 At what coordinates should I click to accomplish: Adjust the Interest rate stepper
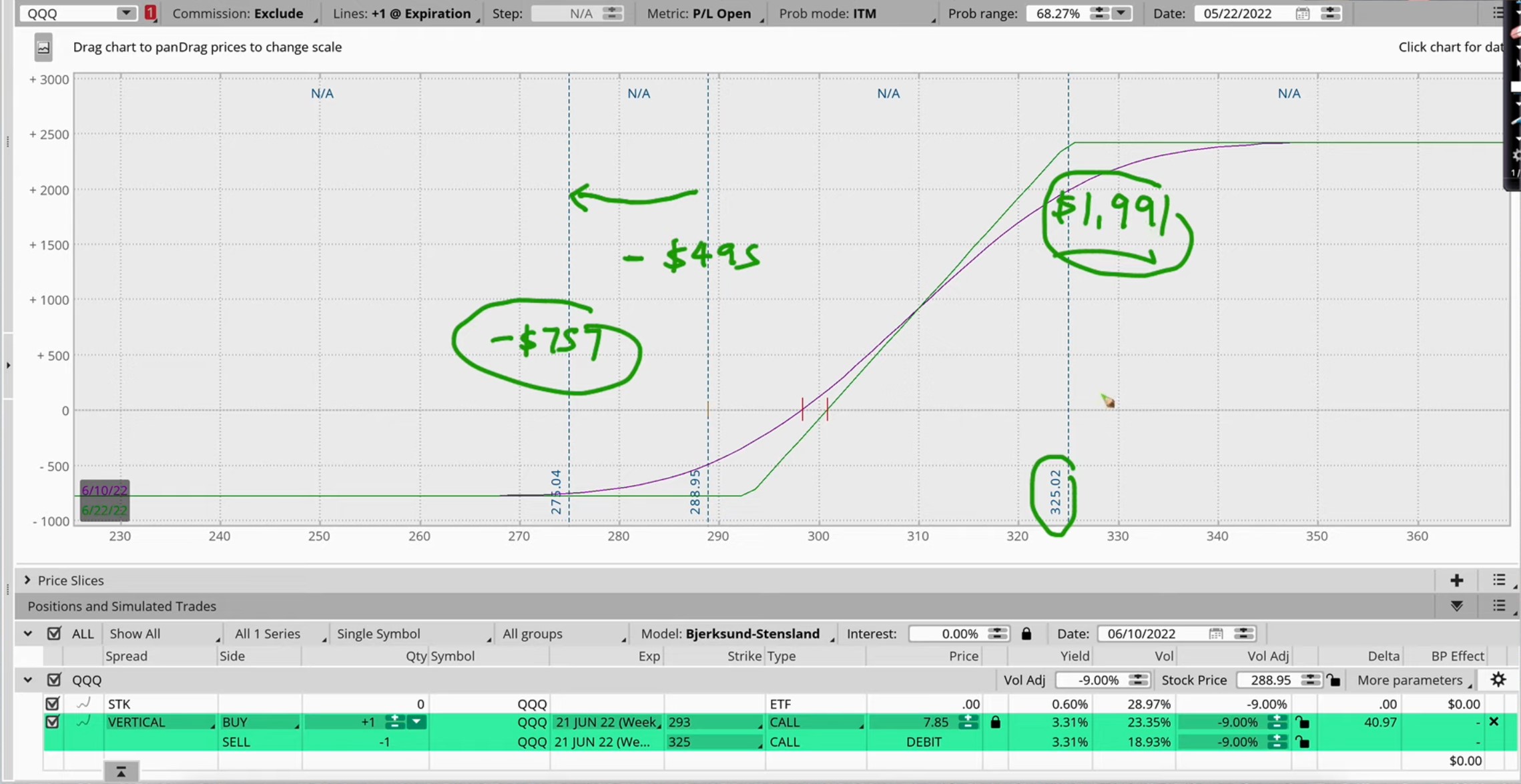click(998, 634)
